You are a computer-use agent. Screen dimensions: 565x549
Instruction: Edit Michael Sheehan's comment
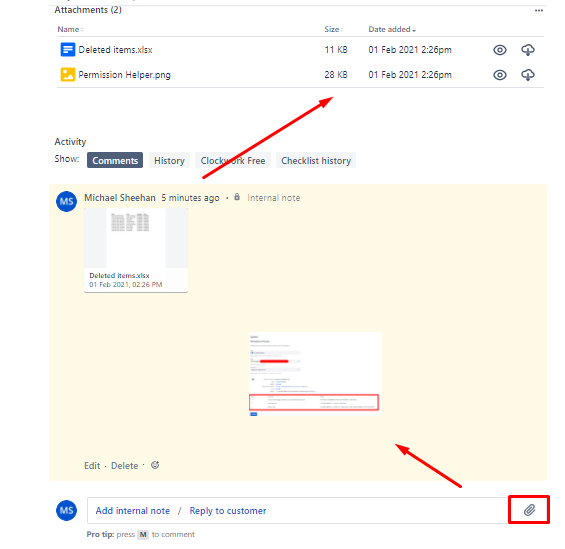tap(92, 466)
